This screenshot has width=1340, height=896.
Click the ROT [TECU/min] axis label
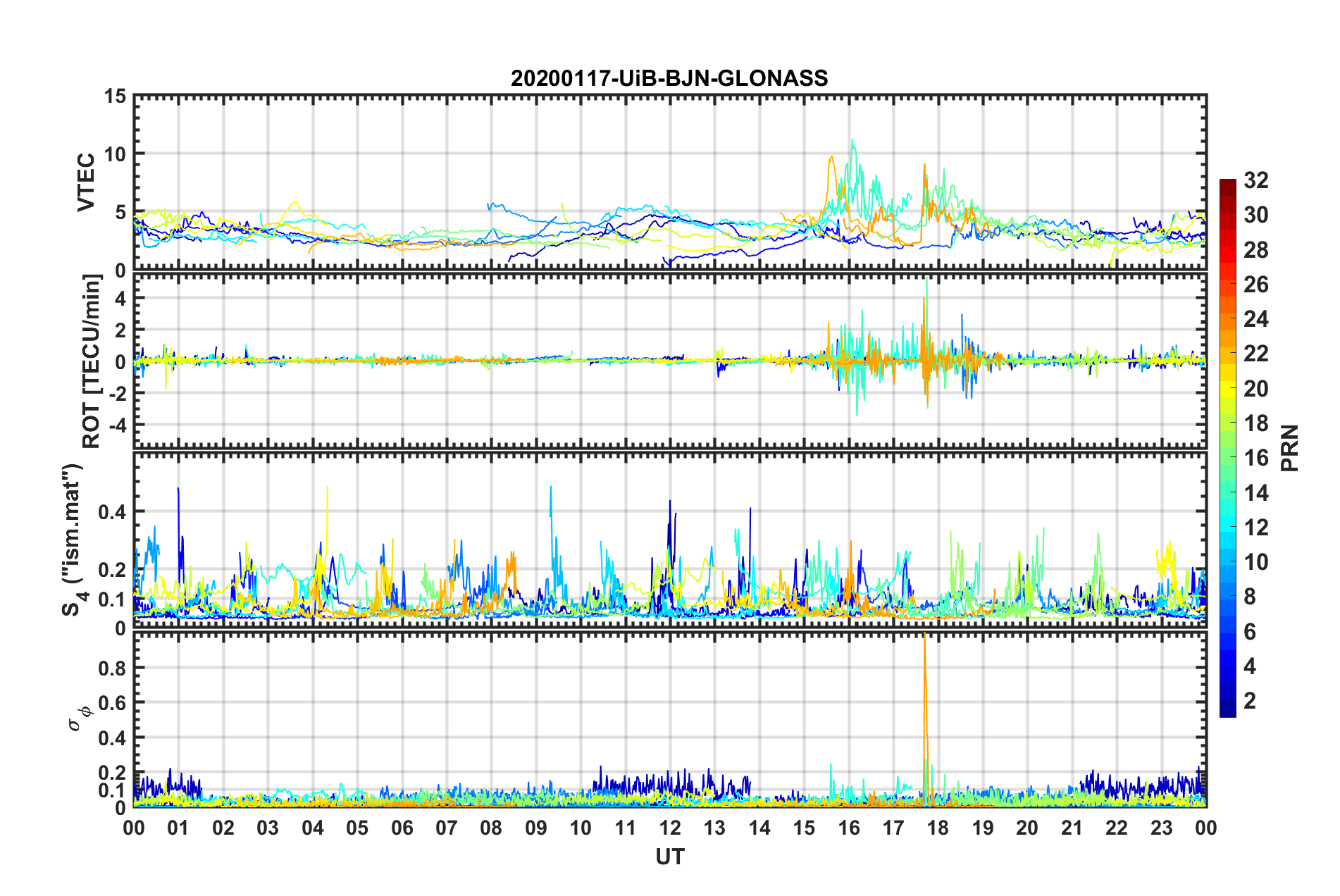(x=91, y=361)
